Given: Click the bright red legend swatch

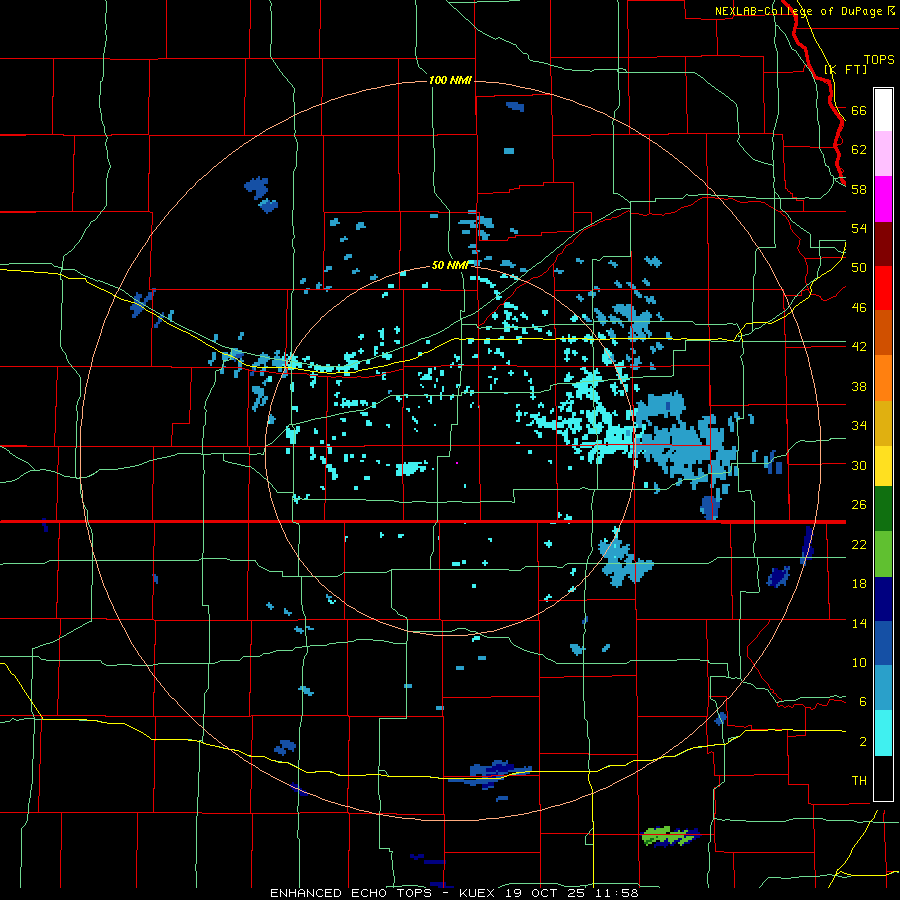Looking at the screenshot, I should click(x=883, y=288).
